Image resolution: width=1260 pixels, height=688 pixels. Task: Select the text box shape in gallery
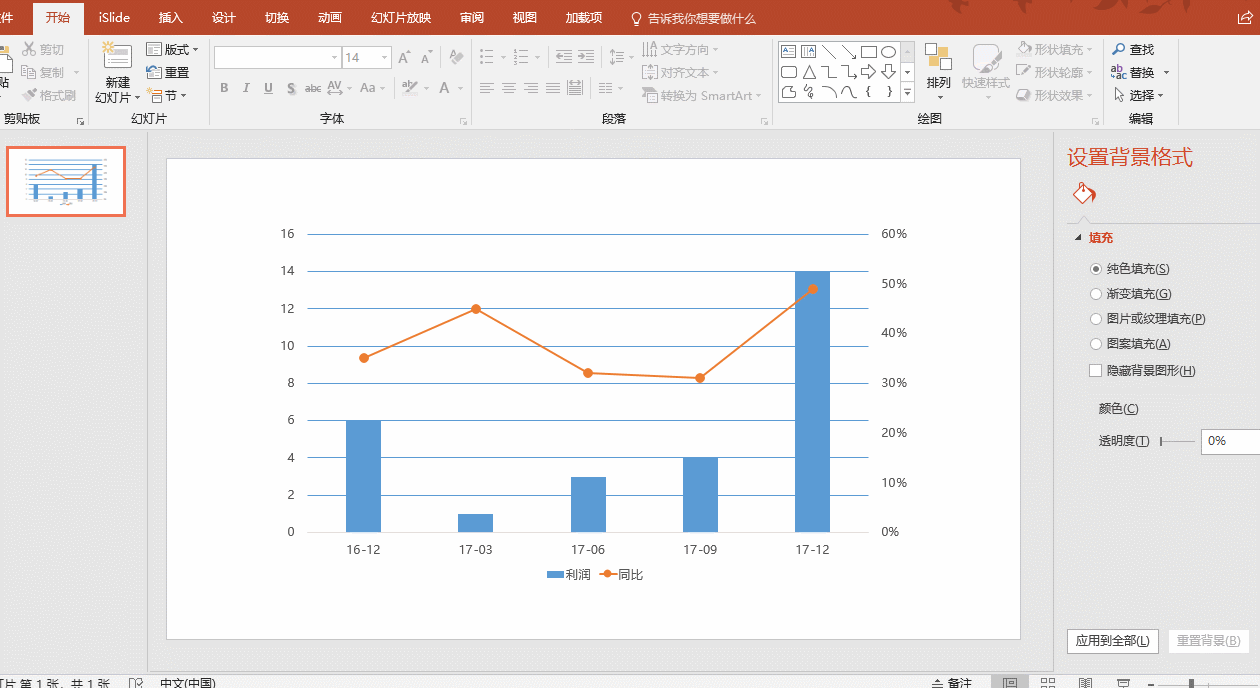(x=788, y=51)
